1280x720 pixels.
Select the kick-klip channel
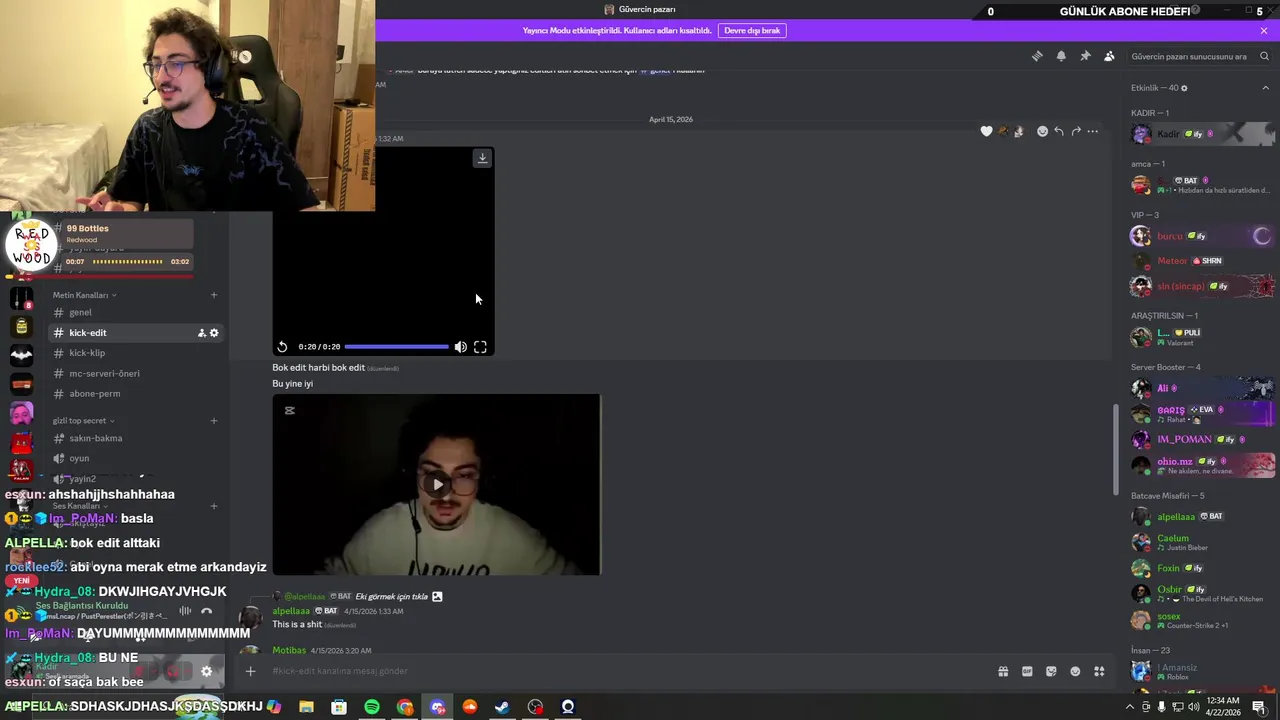coord(135,353)
